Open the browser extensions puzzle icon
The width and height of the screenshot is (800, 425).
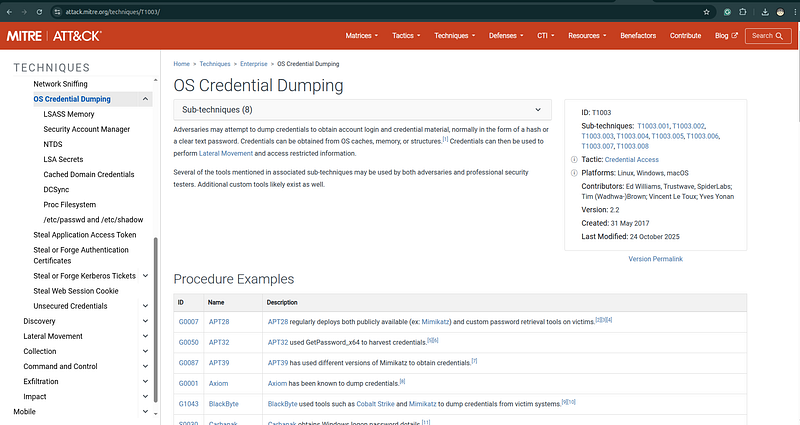click(743, 12)
